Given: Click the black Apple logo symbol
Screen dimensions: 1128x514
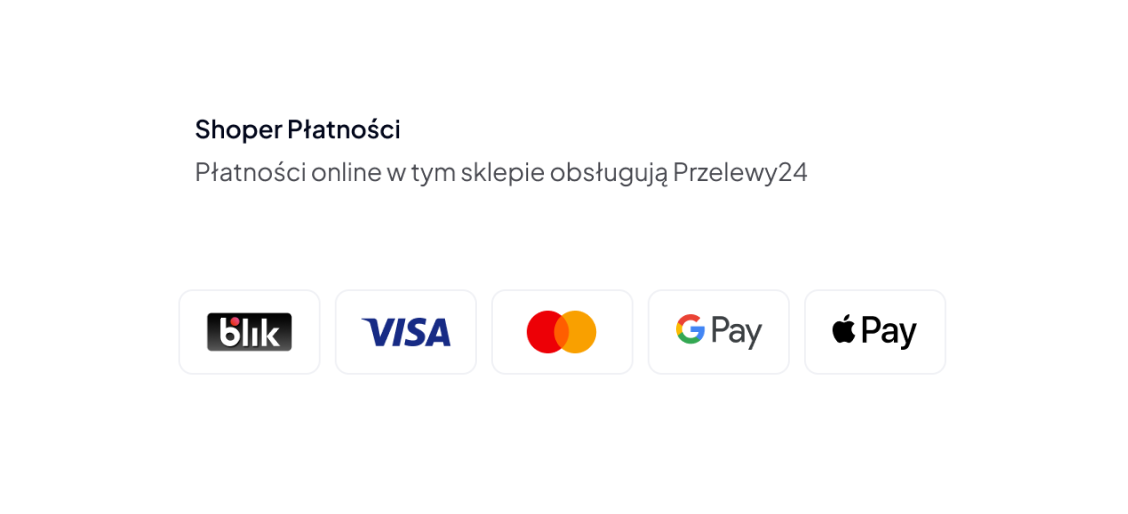Looking at the screenshot, I should click(843, 330).
